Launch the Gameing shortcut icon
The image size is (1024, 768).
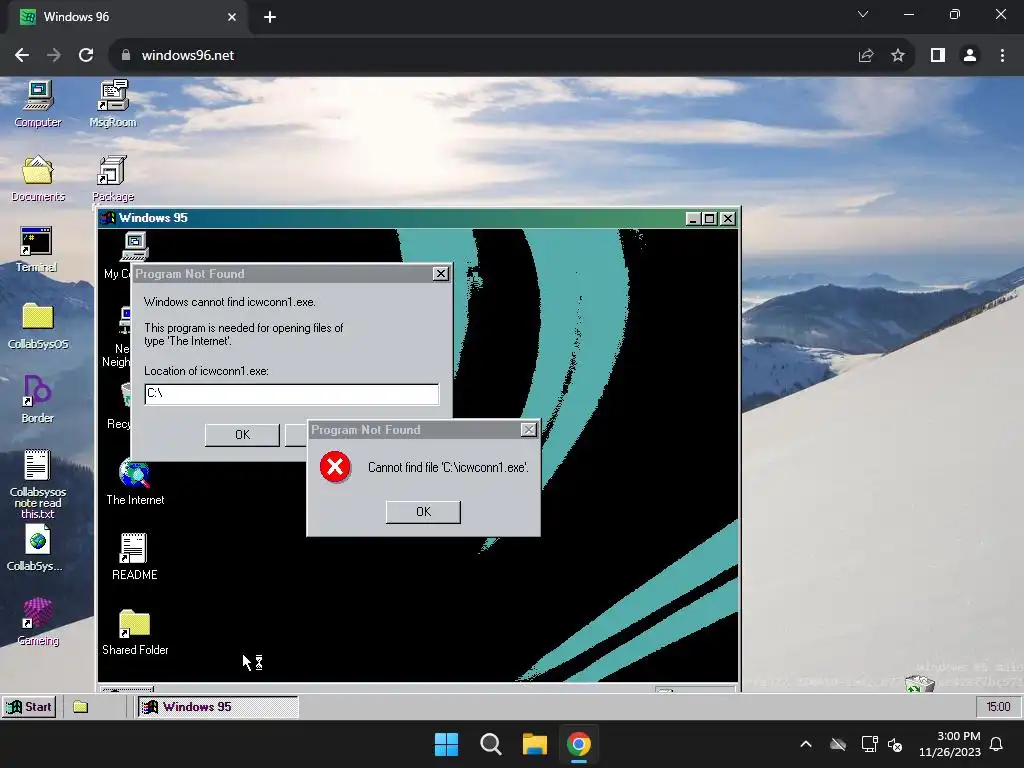point(38,622)
